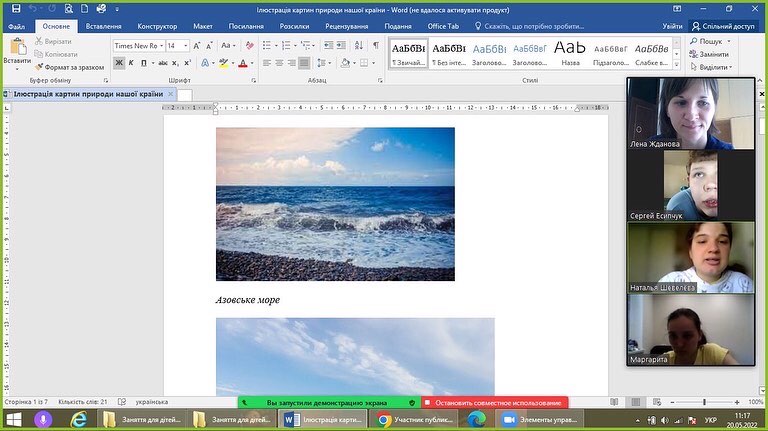Start a bulleted list
Image resolution: width=768 pixels, height=431 pixels.
pos(266,46)
